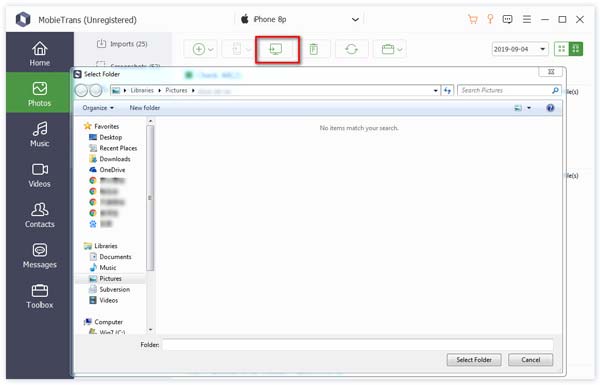Click Libraries in the address breadcrumb
The image size is (600, 385).
click(x=142, y=90)
